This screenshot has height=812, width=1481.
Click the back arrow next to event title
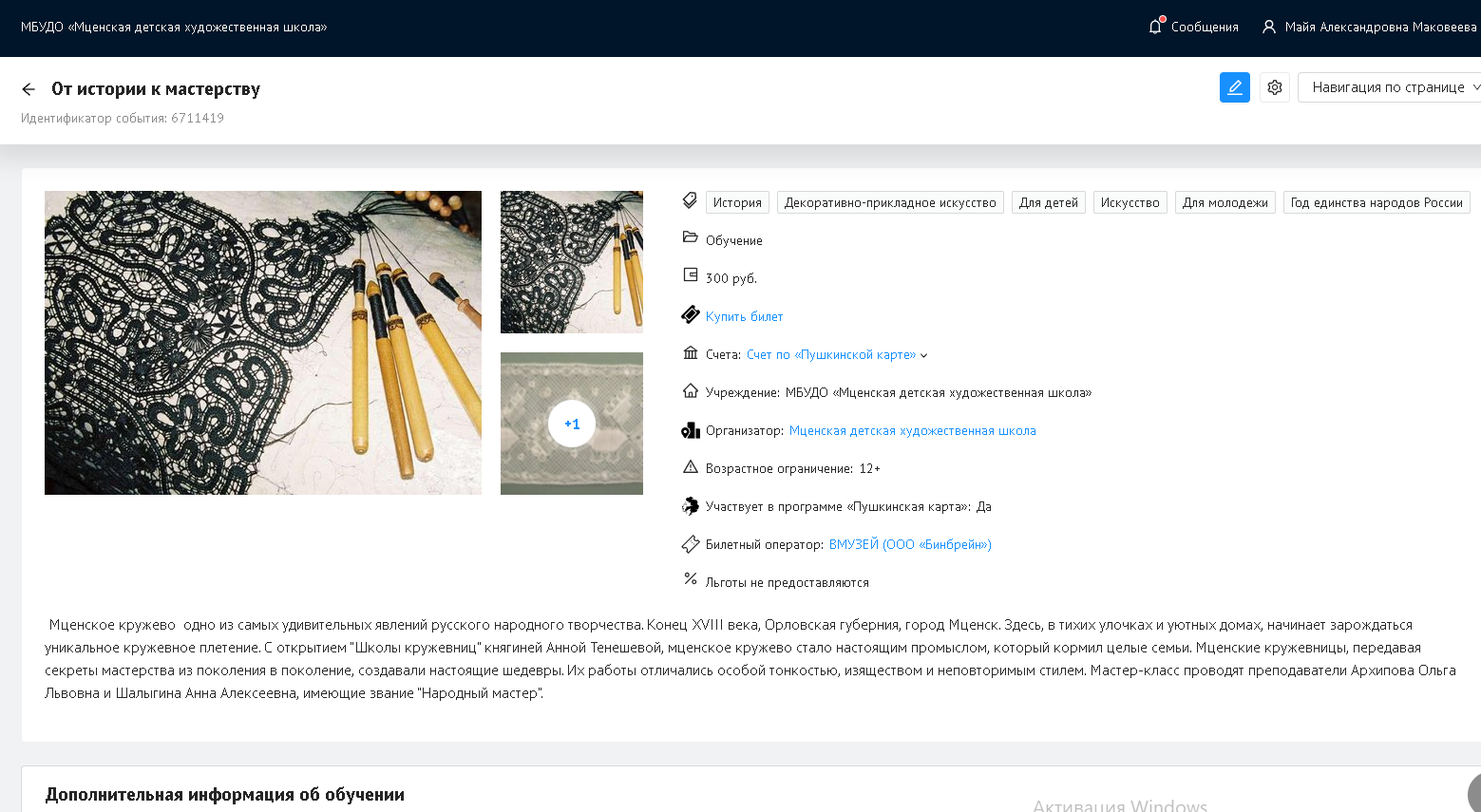click(28, 89)
